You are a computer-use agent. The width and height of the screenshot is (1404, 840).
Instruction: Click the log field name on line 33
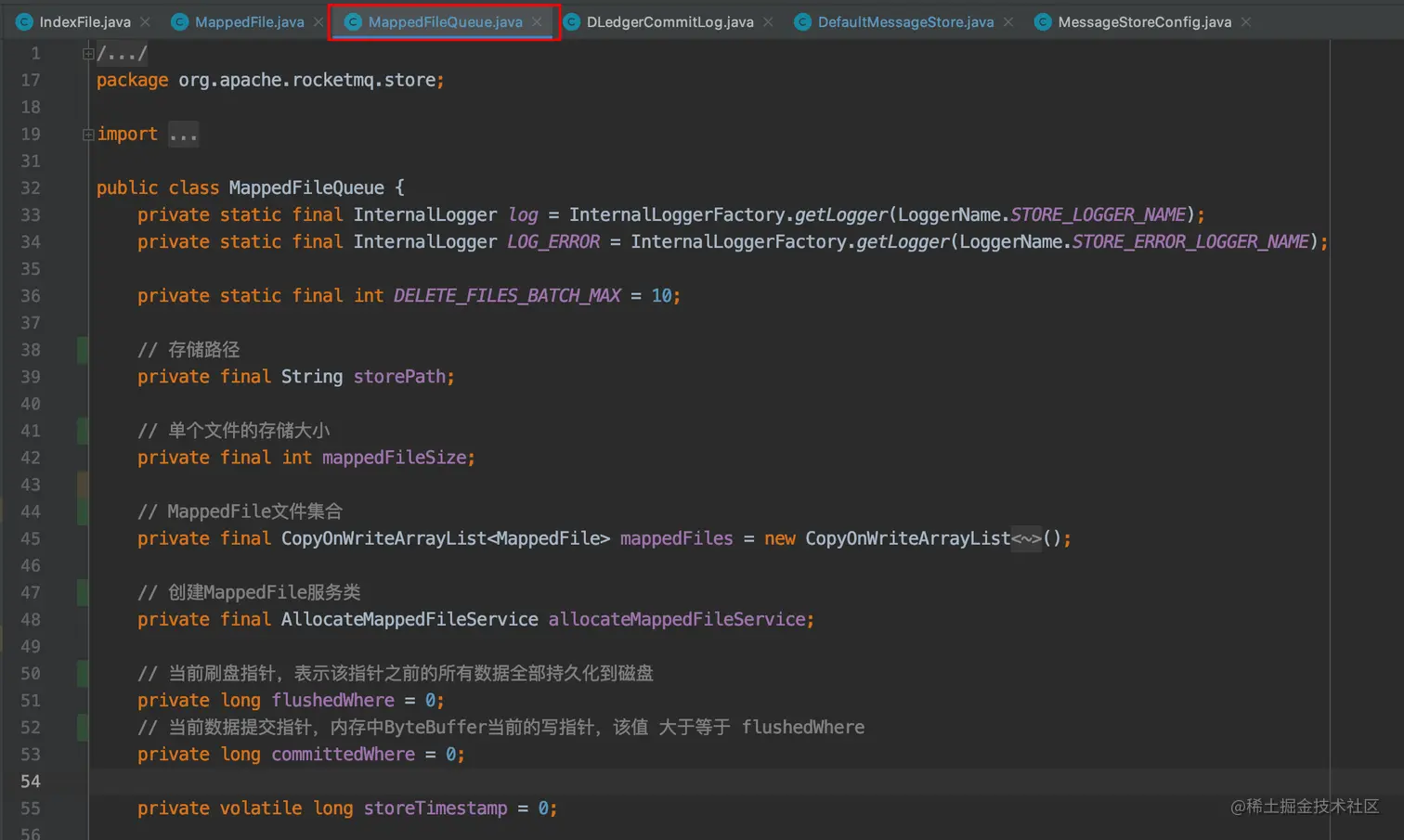pyautogui.click(x=523, y=215)
